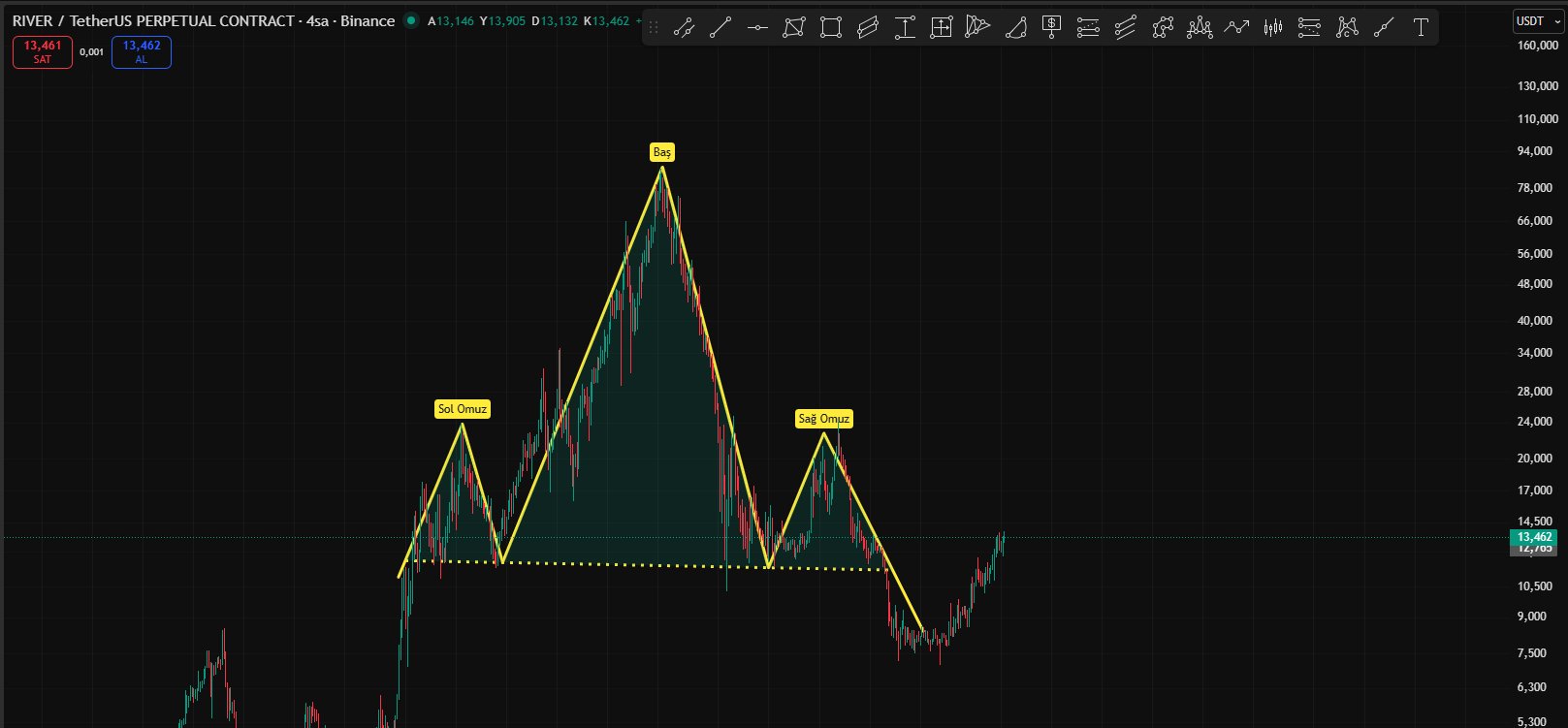The image size is (1568, 728).
Task: Select the trend line drawing tool
Action: [x=720, y=28]
